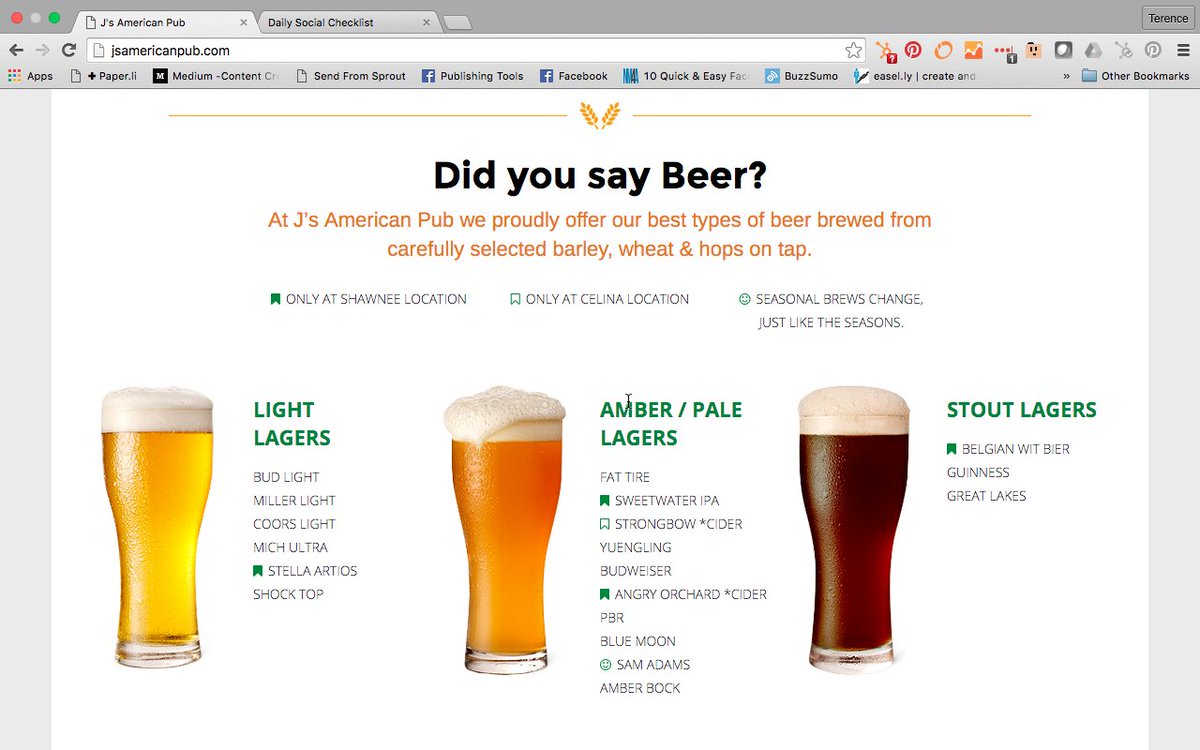Click the AMBER BOCK list item
The width and height of the screenshot is (1200, 750).
(640, 688)
